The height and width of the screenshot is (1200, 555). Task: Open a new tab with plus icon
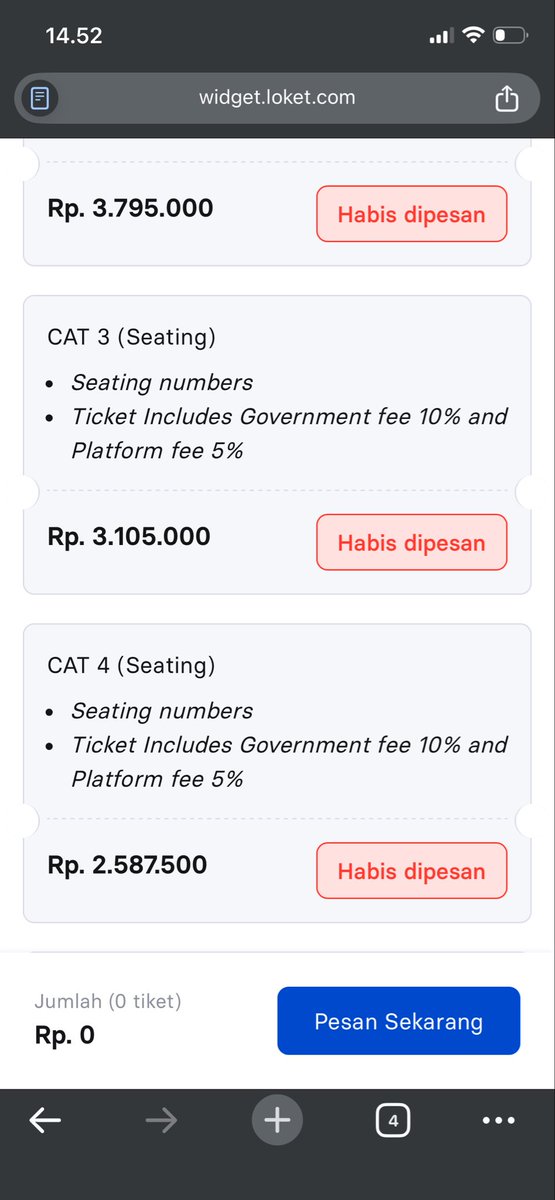pos(277,1120)
